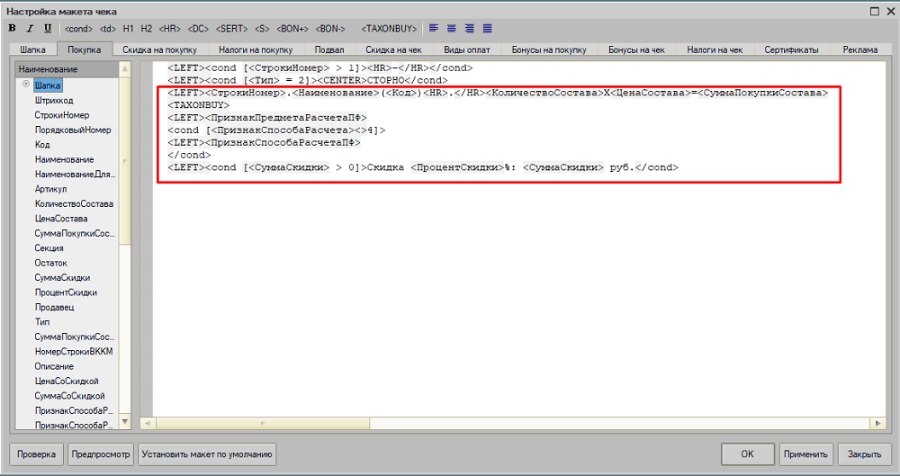Click the Закрыть button
Image resolution: width=900 pixels, height=476 pixels.
coord(864,454)
